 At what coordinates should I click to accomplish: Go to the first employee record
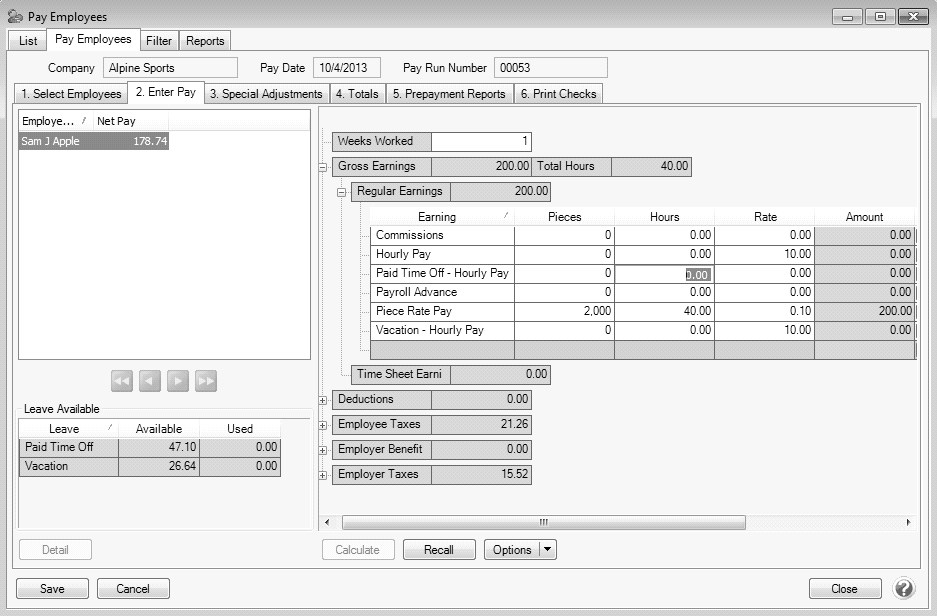coord(122,381)
